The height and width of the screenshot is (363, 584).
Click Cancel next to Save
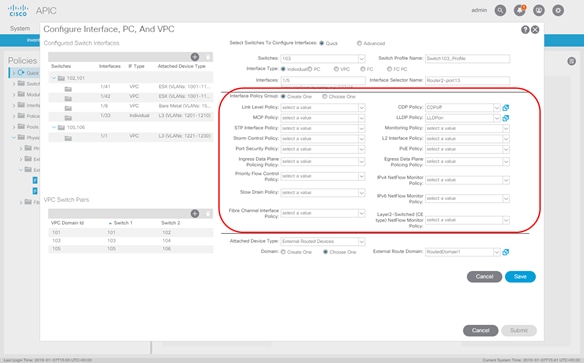[484, 277]
